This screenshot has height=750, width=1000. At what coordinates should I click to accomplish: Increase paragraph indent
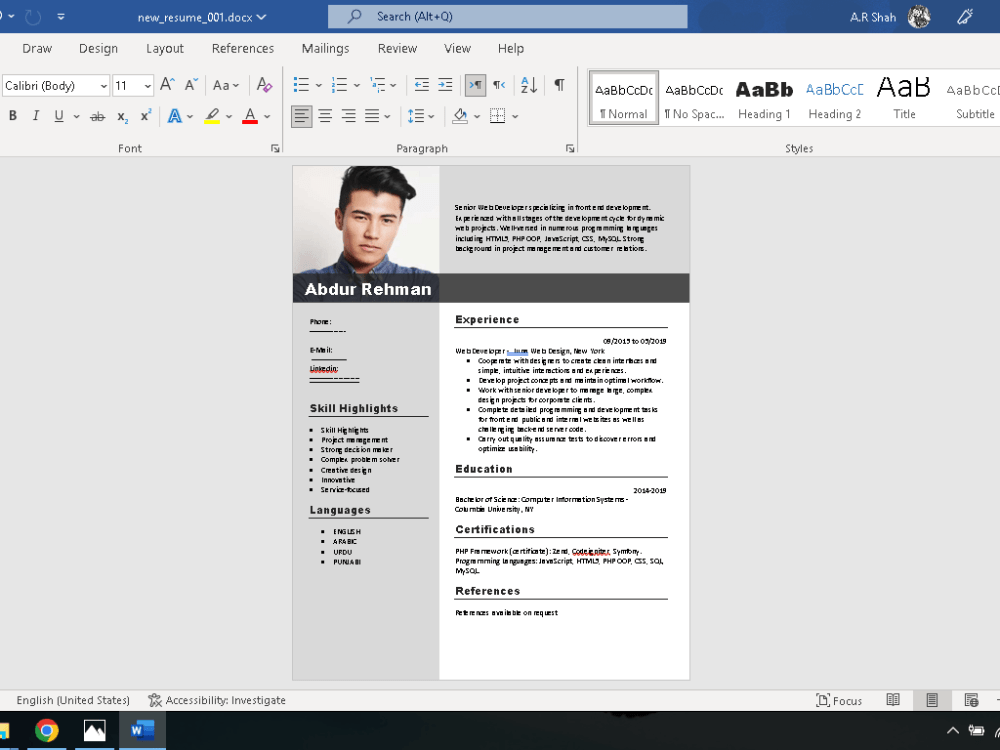pos(445,85)
